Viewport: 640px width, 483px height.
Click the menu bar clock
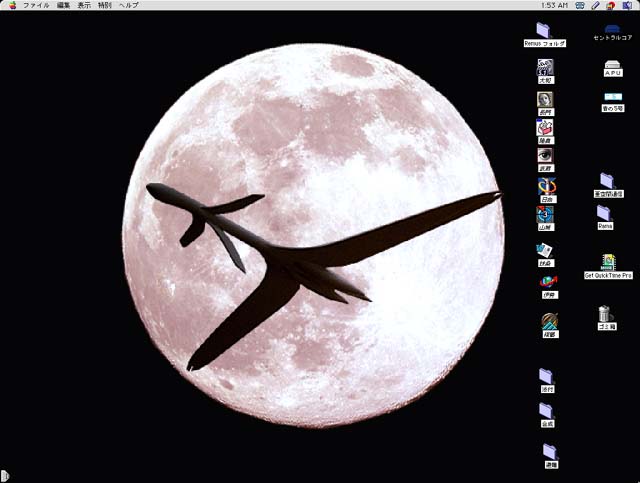pos(554,5)
